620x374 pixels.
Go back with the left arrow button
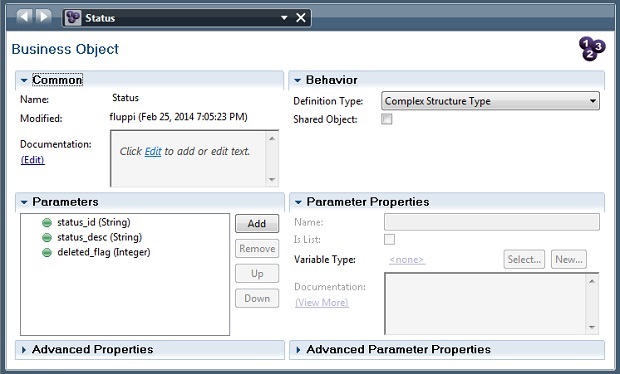click(x=24, y=17)
